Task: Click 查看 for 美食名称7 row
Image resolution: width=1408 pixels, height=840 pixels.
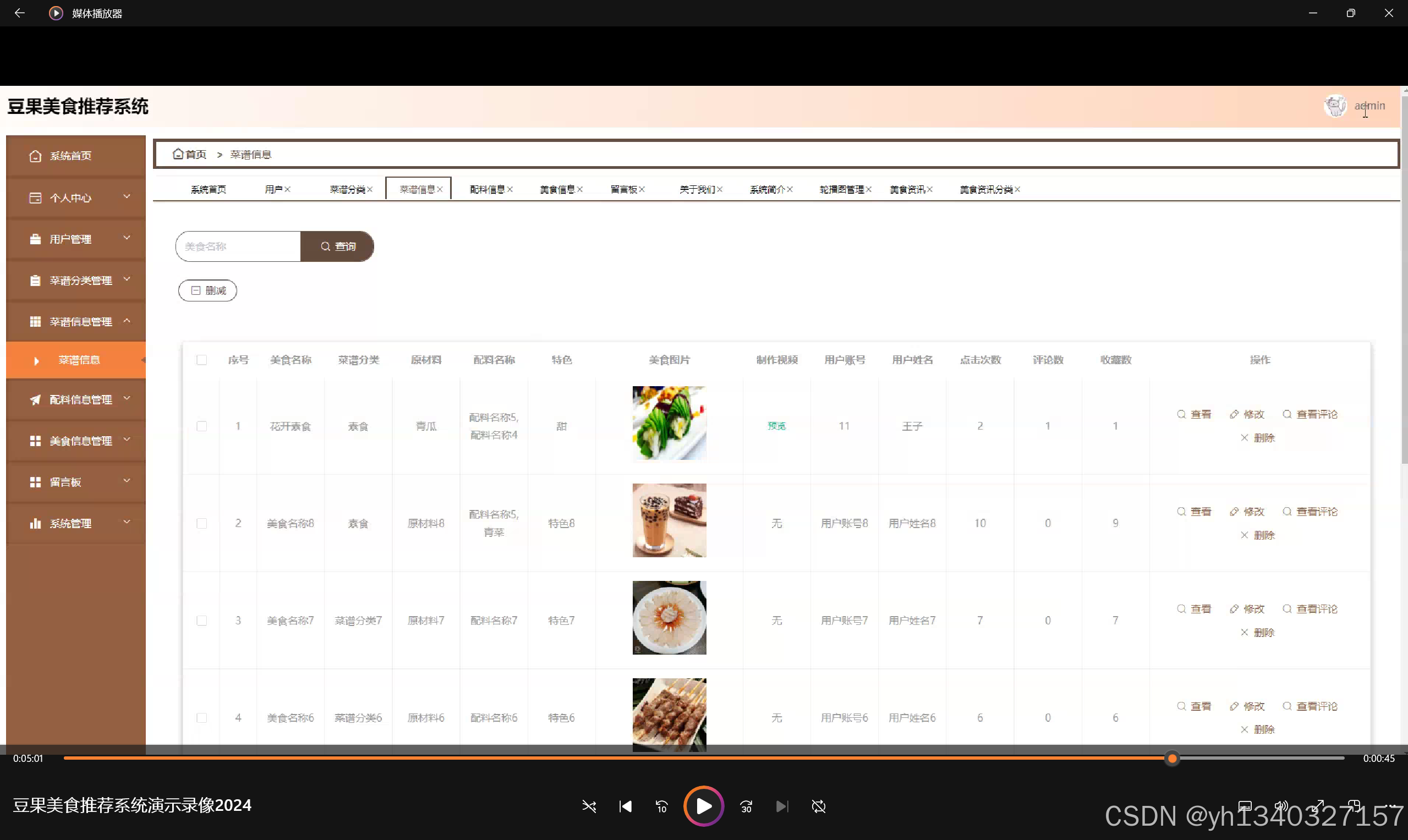Action: 1194,609
